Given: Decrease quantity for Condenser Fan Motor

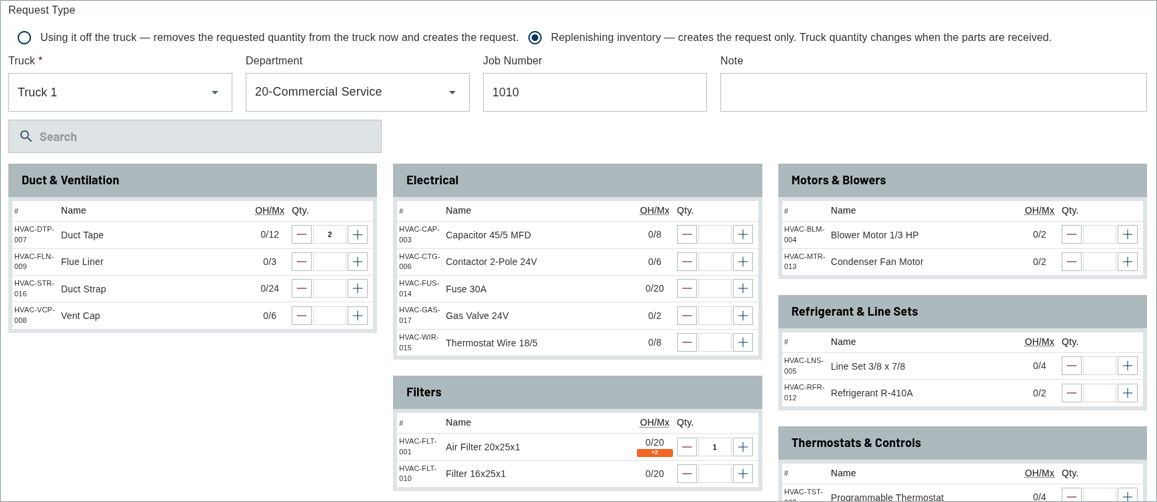Looking at the screenshot, I should point(1072,261).
